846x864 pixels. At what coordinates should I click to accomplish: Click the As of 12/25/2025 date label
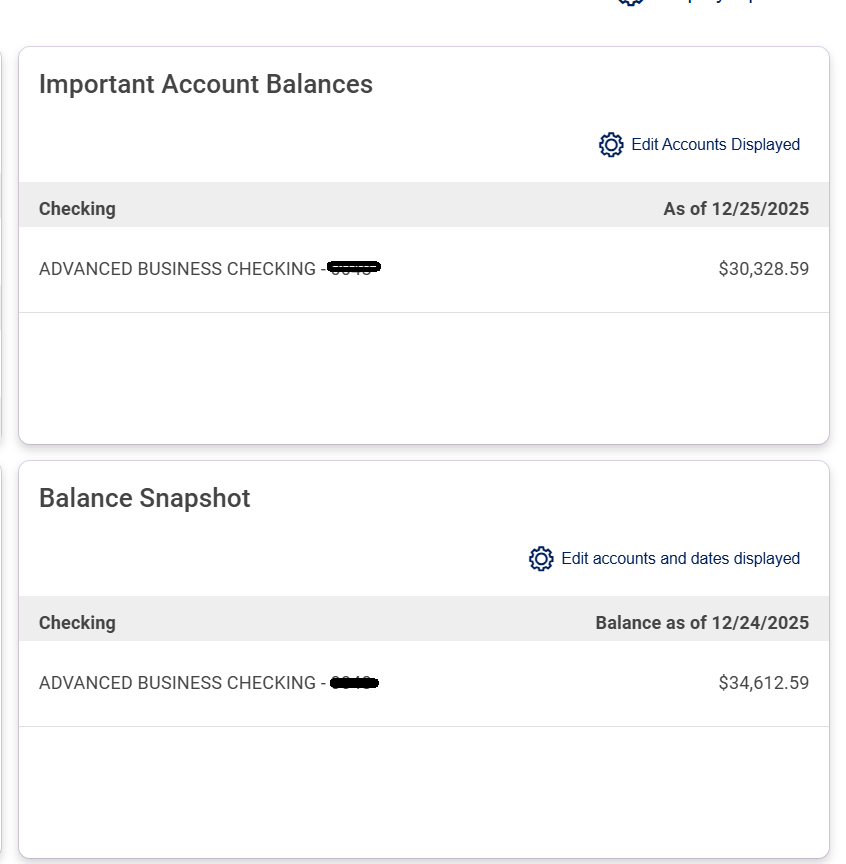[736, 209]
